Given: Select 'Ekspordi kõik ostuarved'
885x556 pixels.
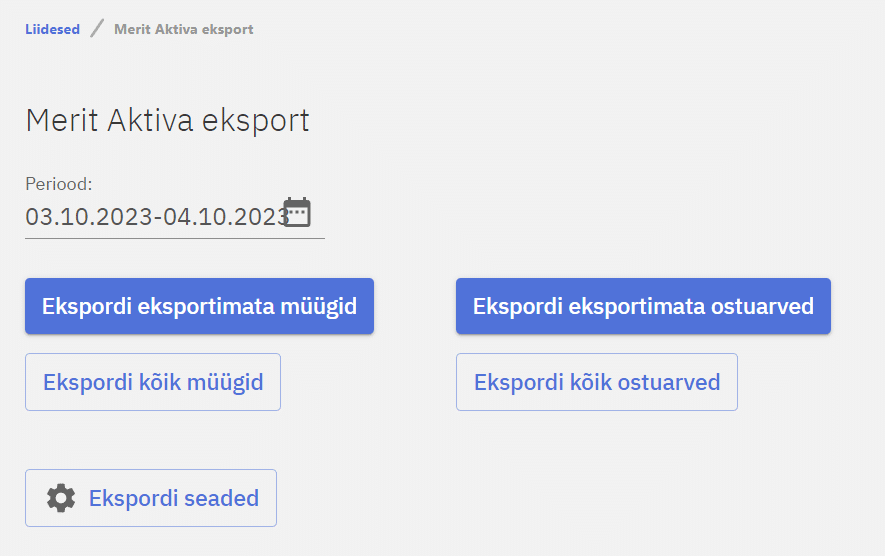Looking at the screenshot, I should point(597,382).
